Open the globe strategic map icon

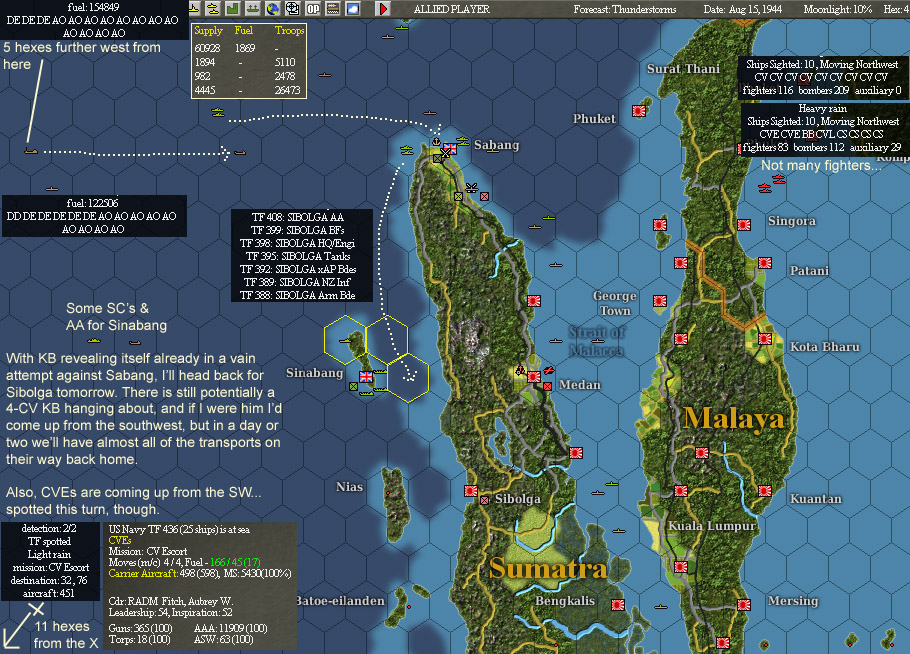[x=272, y=9]
